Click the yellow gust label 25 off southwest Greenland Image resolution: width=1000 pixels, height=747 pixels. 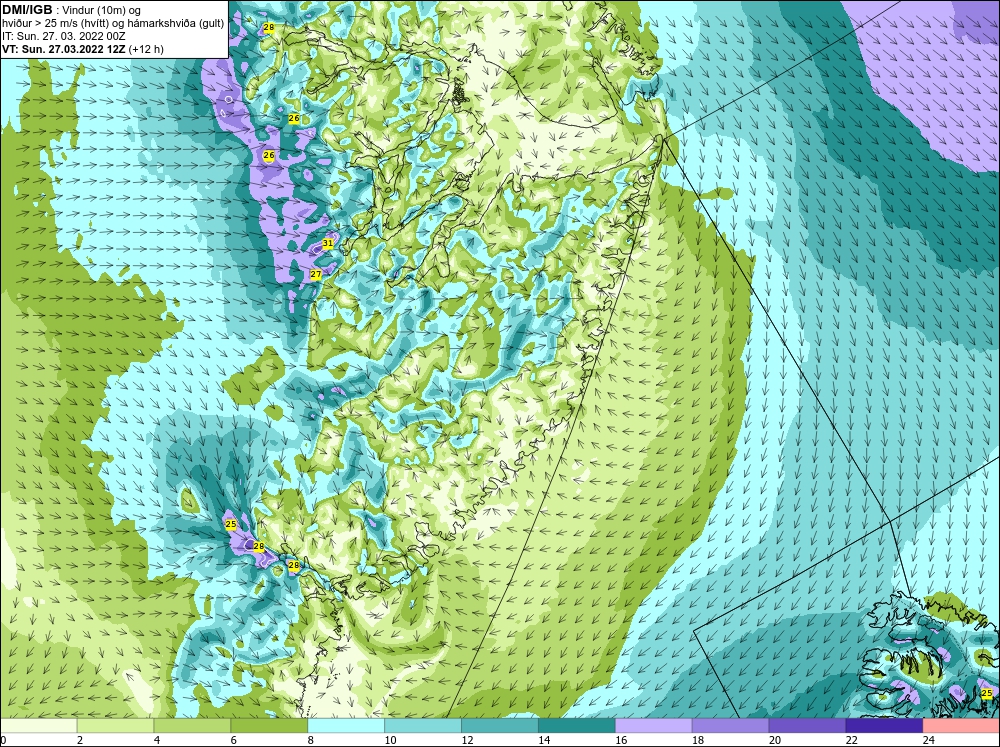point(231,524)
